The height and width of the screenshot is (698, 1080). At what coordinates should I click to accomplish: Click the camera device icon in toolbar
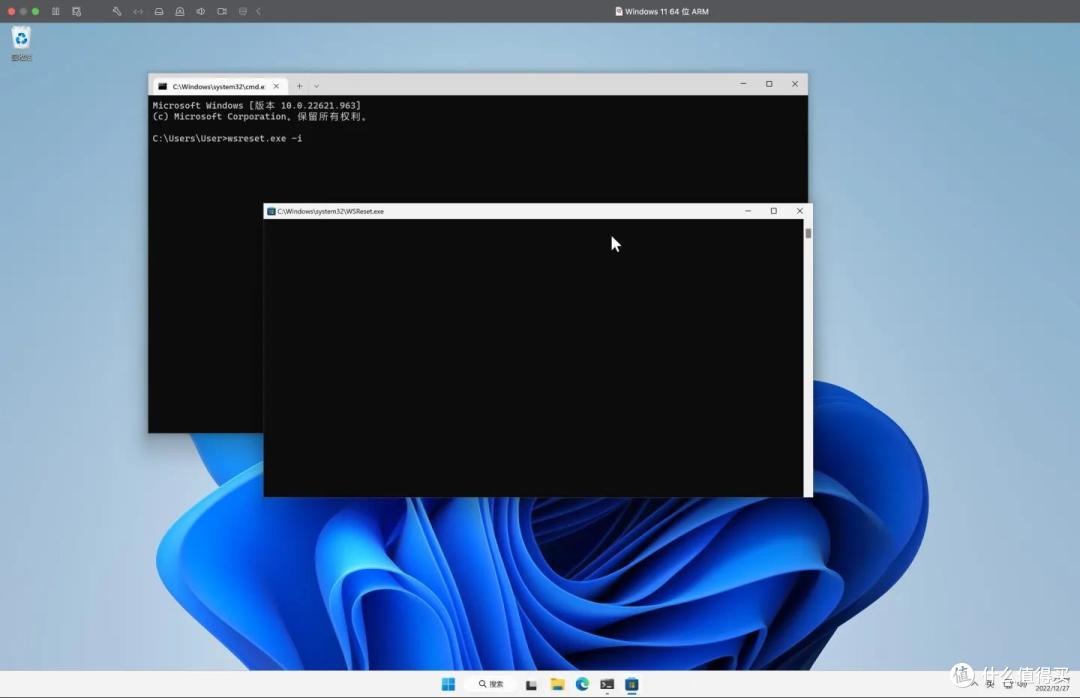[222, 11]
